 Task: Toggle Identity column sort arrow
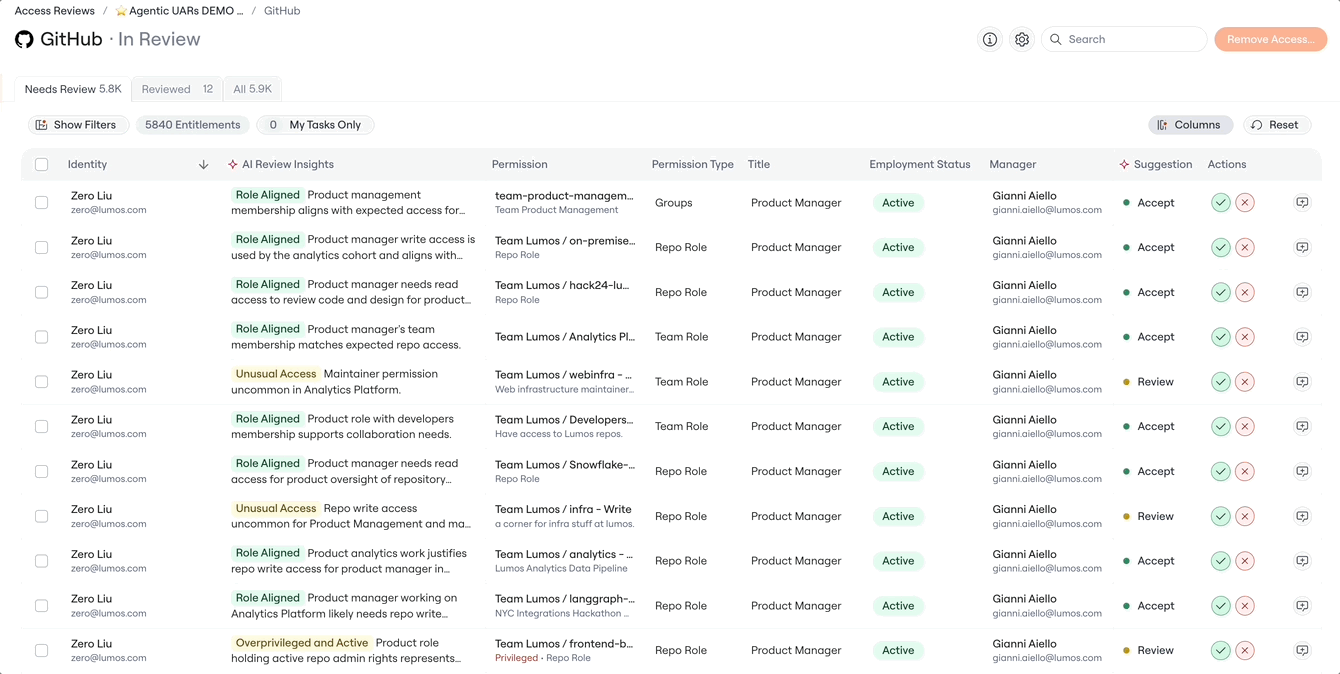click(x=203, y=164)
